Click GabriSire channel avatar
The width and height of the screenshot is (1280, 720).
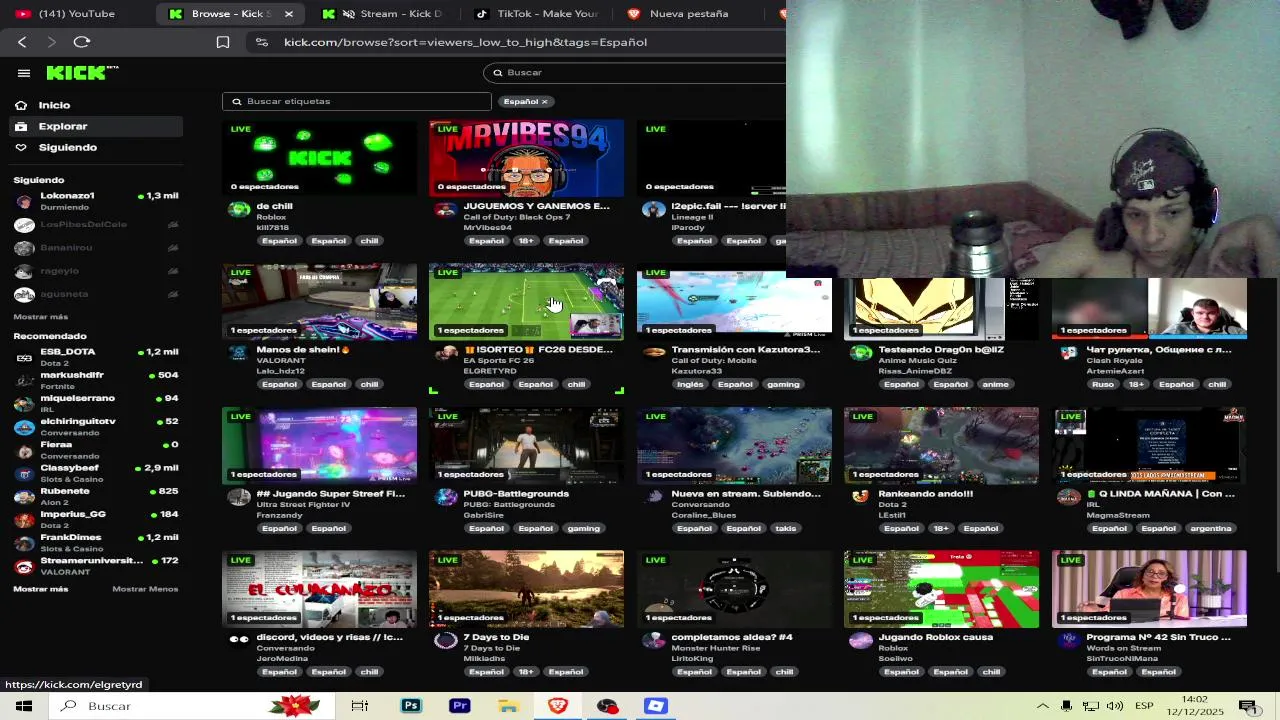tap(446, 497)
